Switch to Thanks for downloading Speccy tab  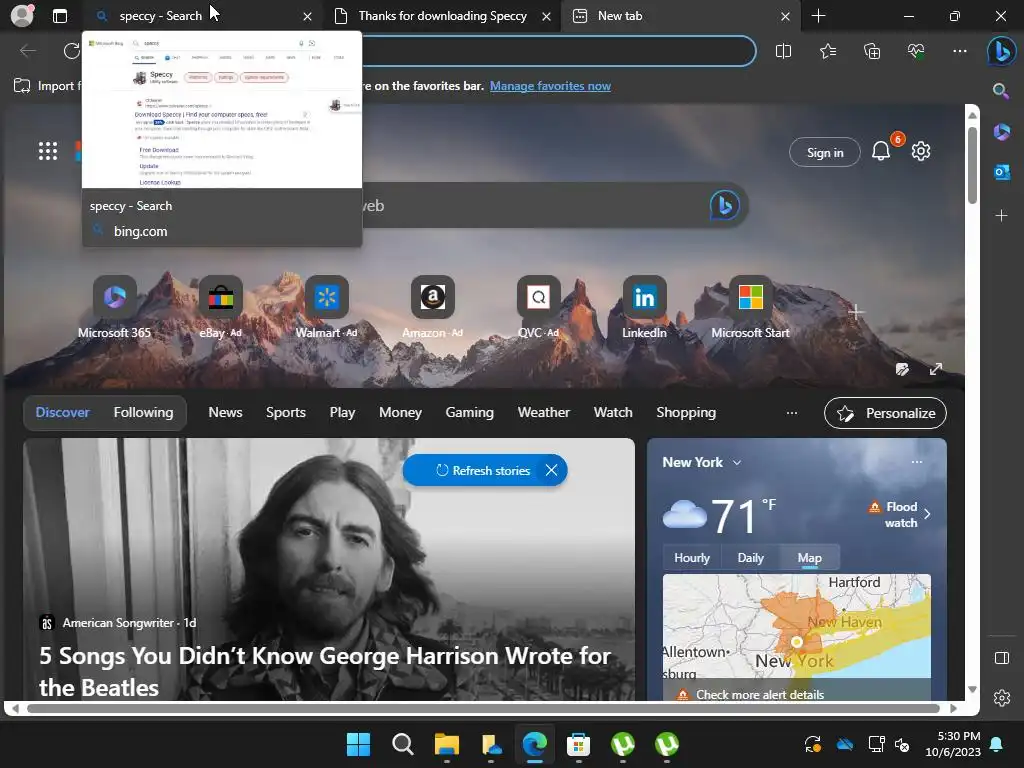(443, 16)
